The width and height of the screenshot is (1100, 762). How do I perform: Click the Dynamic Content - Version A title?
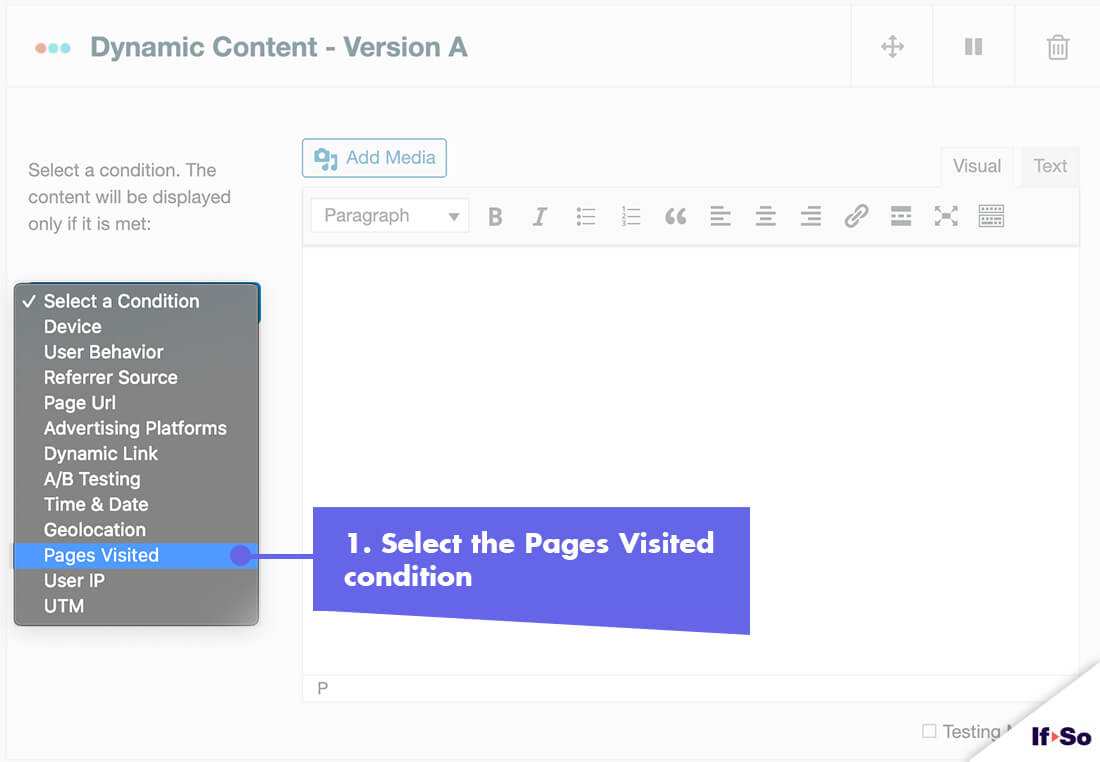pyautogui.click(x=279, y=47)
